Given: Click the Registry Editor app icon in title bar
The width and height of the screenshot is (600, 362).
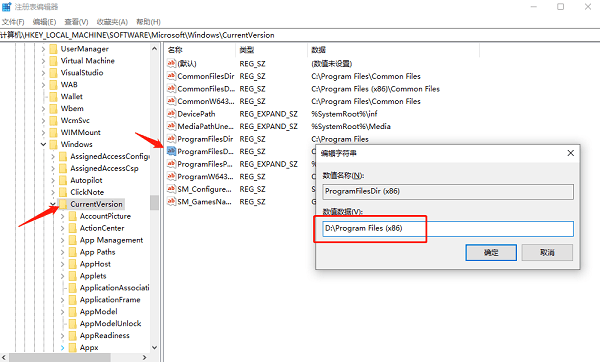Looking at the screenshot, I should (x=7, y=7).
